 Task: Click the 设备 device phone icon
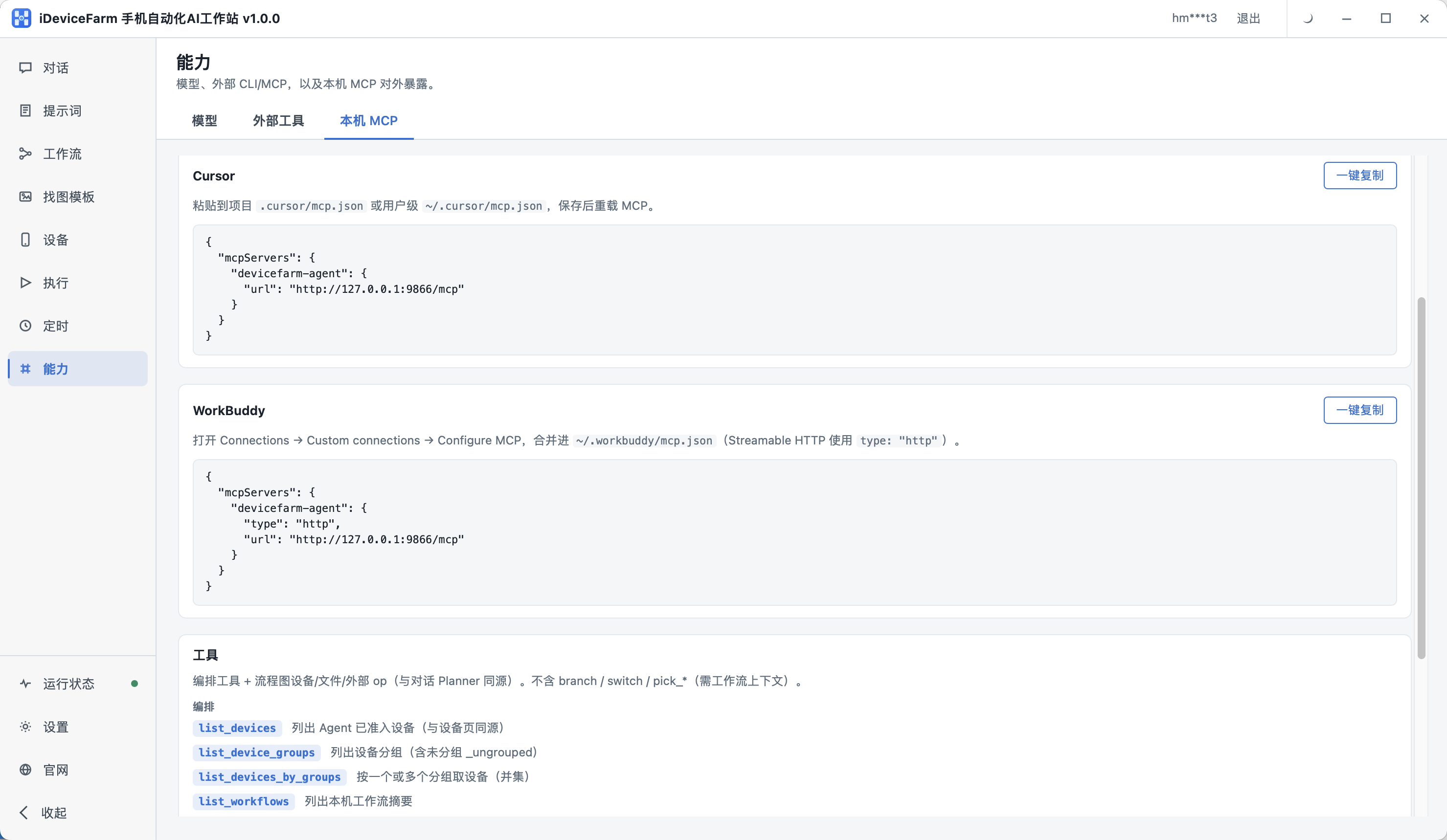[x=25, y=240]
